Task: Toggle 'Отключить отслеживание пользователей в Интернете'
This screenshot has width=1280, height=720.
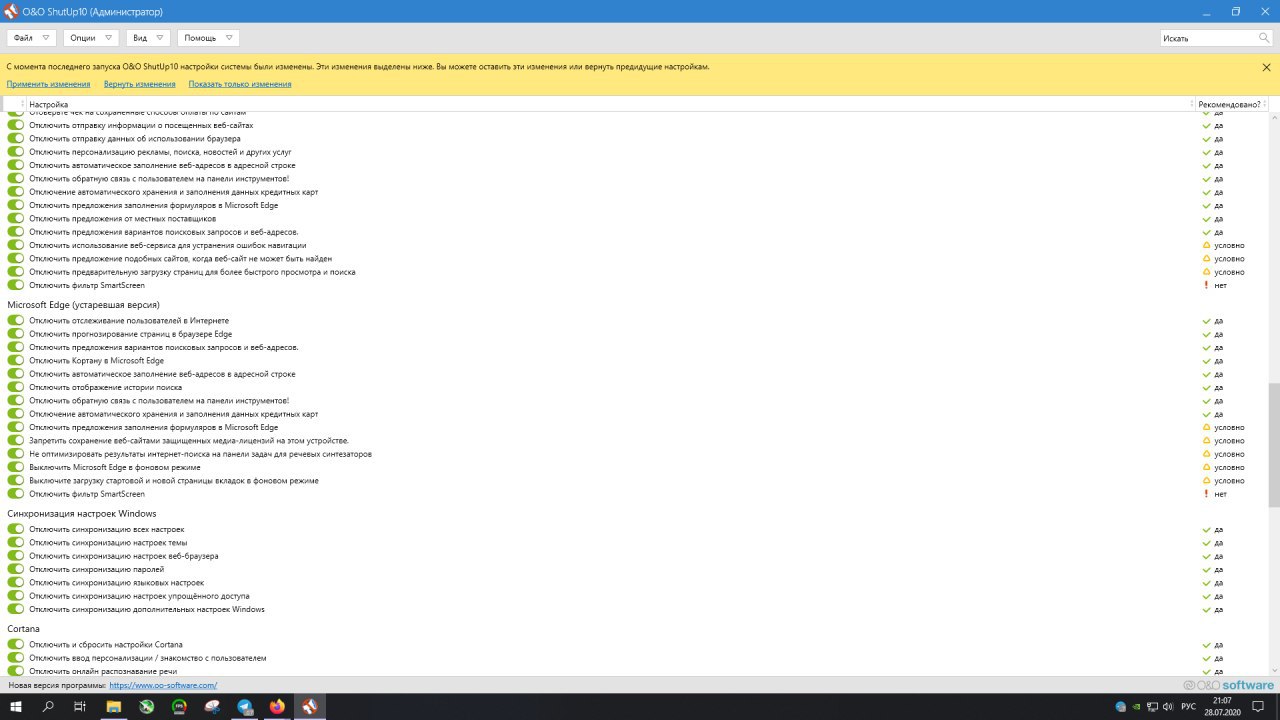Action: click(x=15, y=321)
